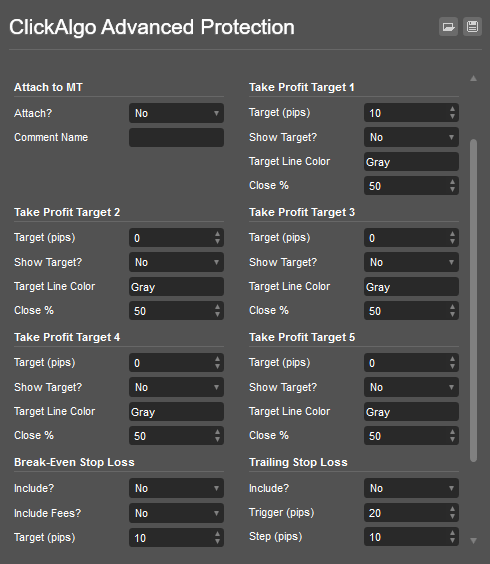Click Target 1 Target Line Color field
This screenshot has width=490, height=564.
point(411,162)
